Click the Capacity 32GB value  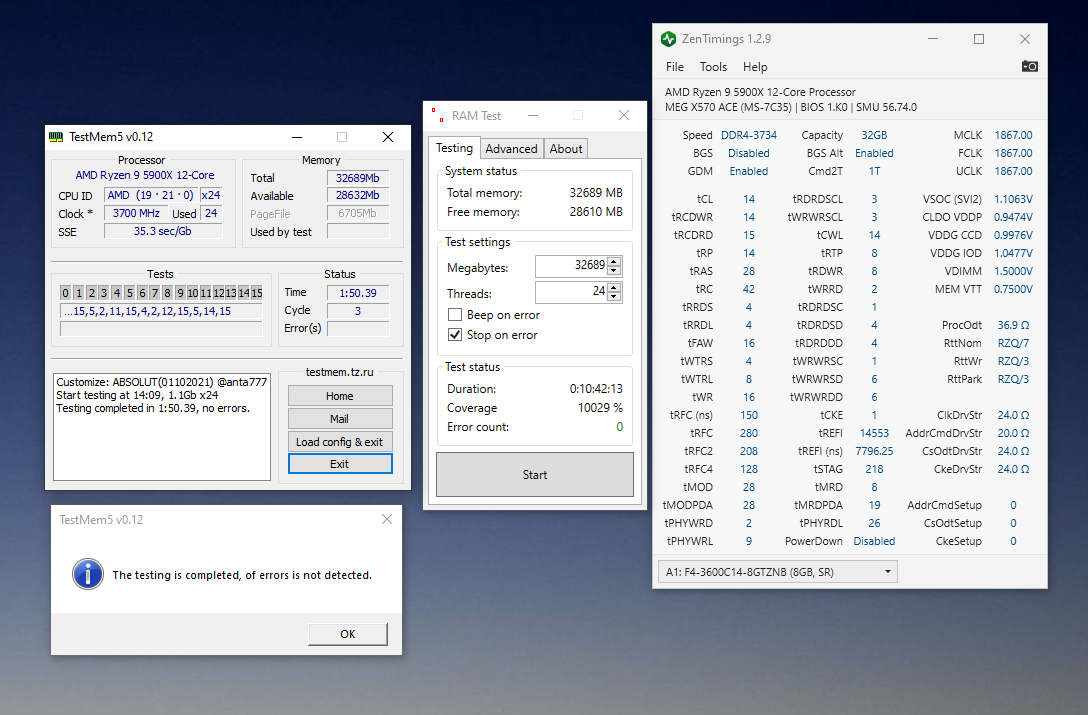[874, 135]
